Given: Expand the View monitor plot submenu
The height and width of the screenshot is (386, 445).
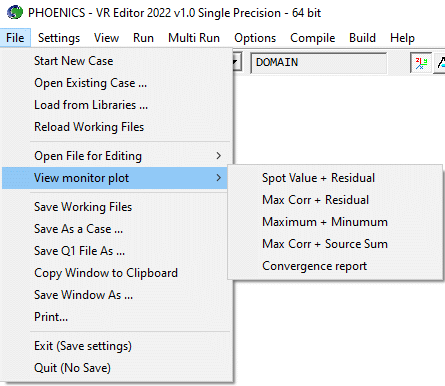Looking at the screenshot, I should click(x=115, y=178).
